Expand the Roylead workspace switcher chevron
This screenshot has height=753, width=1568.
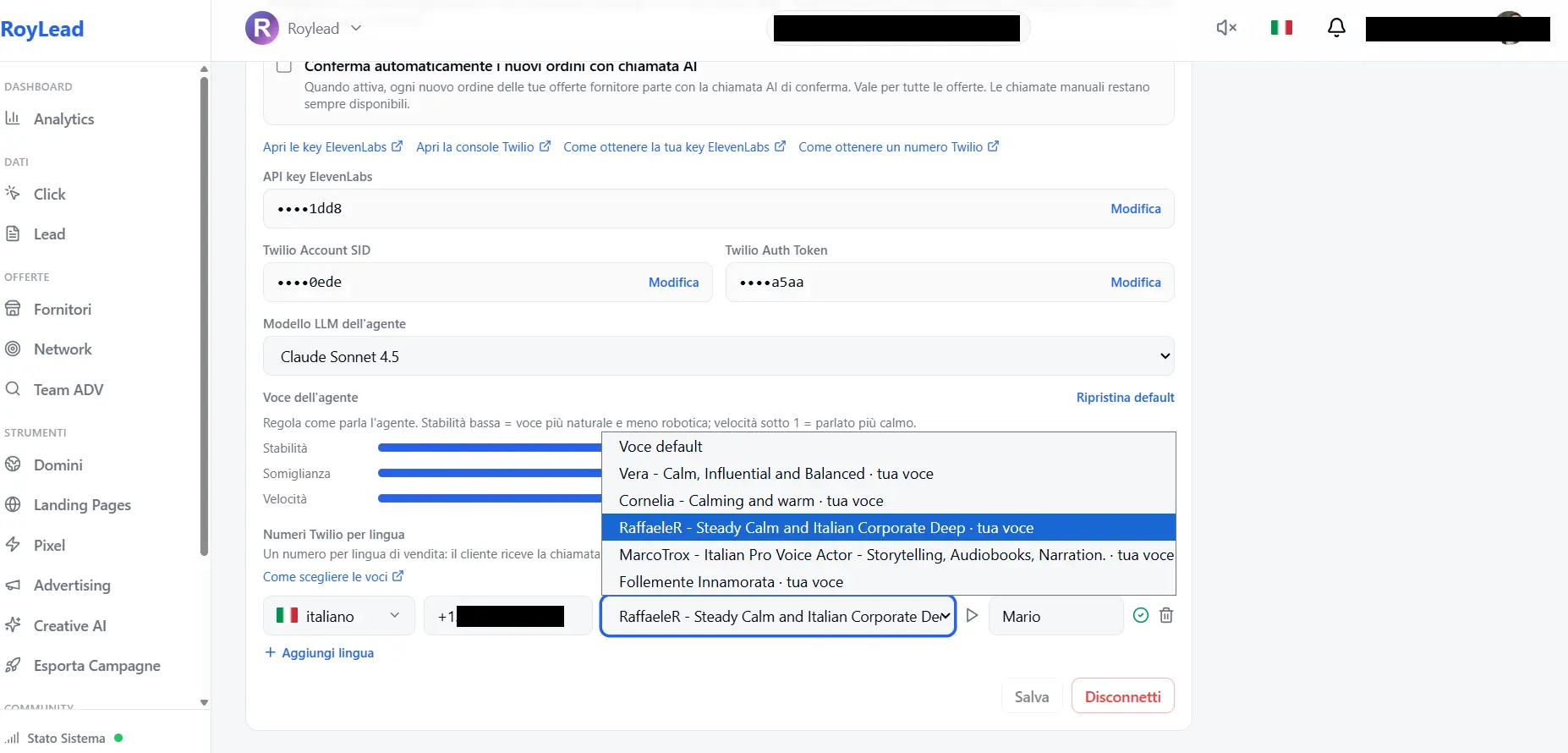click(356, 28)
